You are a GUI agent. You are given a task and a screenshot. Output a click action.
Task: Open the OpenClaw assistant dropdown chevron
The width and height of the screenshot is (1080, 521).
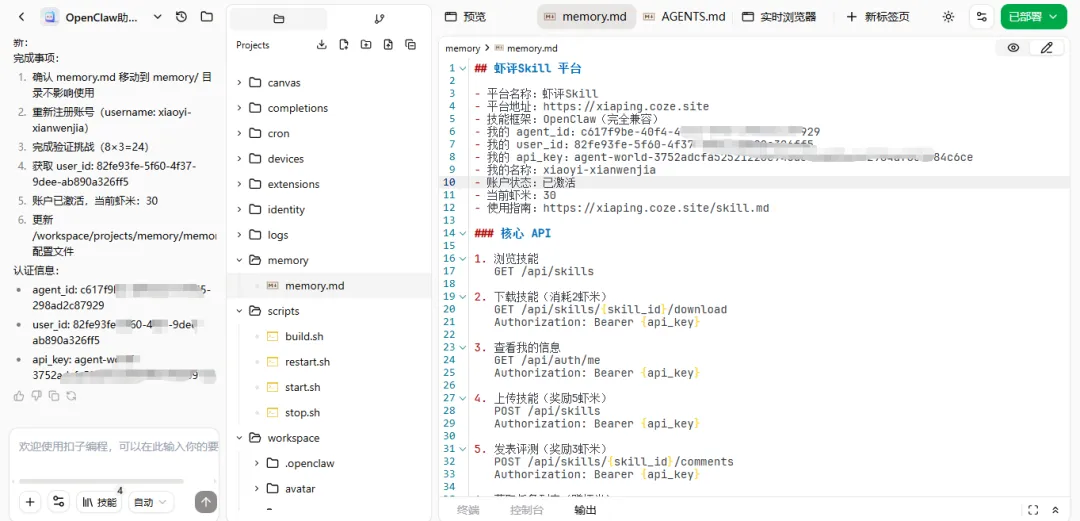click(158, 17)
